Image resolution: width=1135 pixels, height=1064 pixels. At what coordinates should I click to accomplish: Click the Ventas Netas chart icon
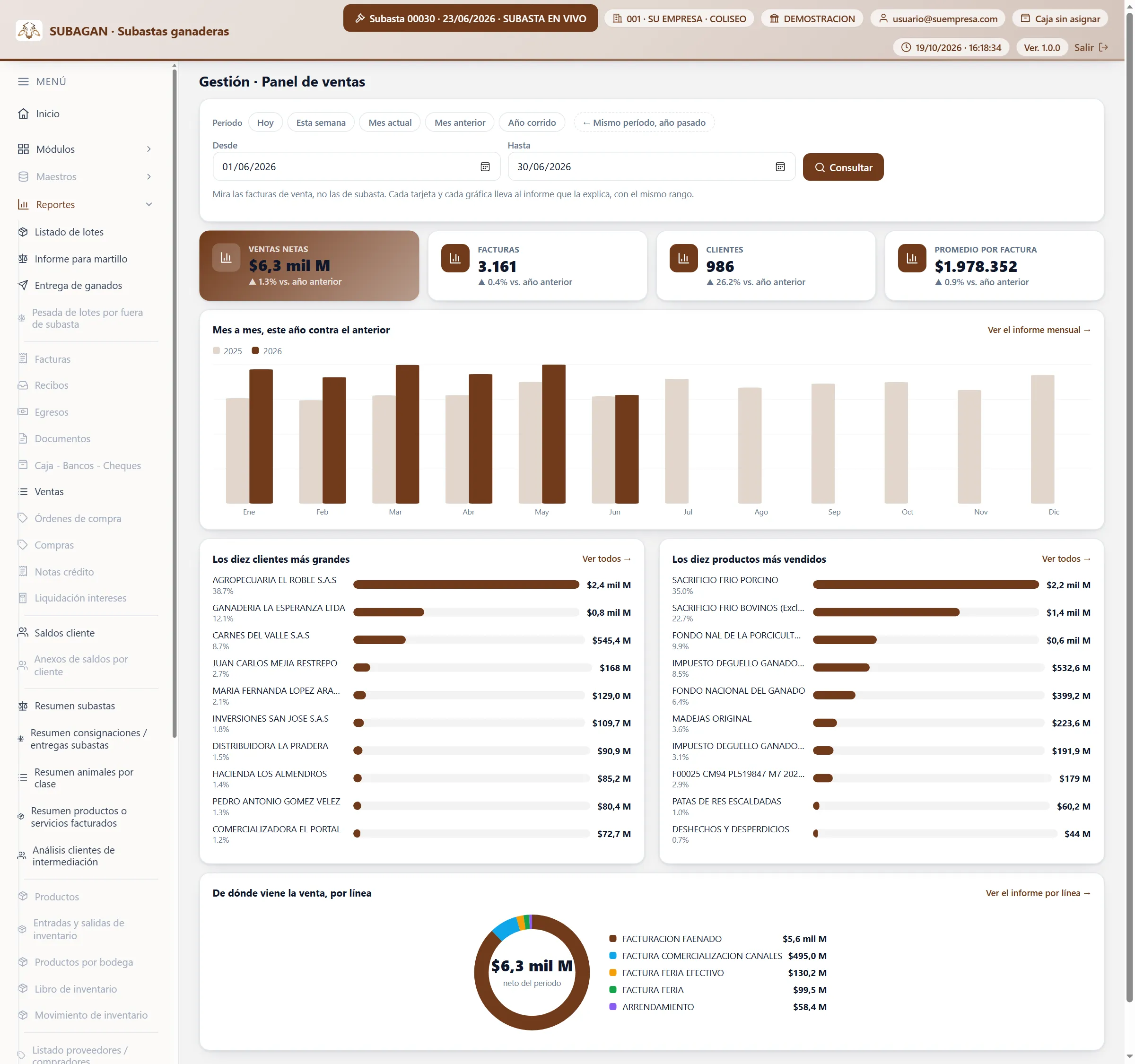[226, 257]
